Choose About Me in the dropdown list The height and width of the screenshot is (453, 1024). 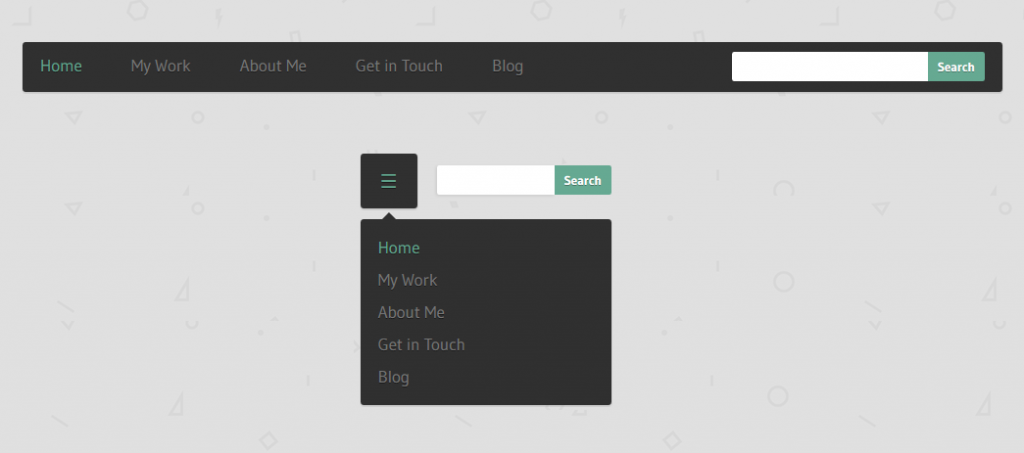click(411, 313)
